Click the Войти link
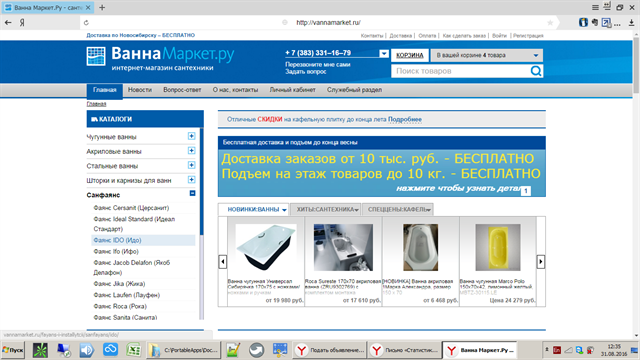The width and height of the screenshot is (640, 360). (x=499, y=36)
